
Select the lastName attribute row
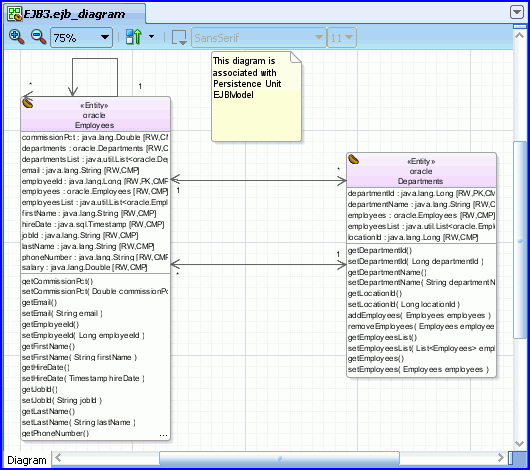pyautogui.click(x=88, y=246)
